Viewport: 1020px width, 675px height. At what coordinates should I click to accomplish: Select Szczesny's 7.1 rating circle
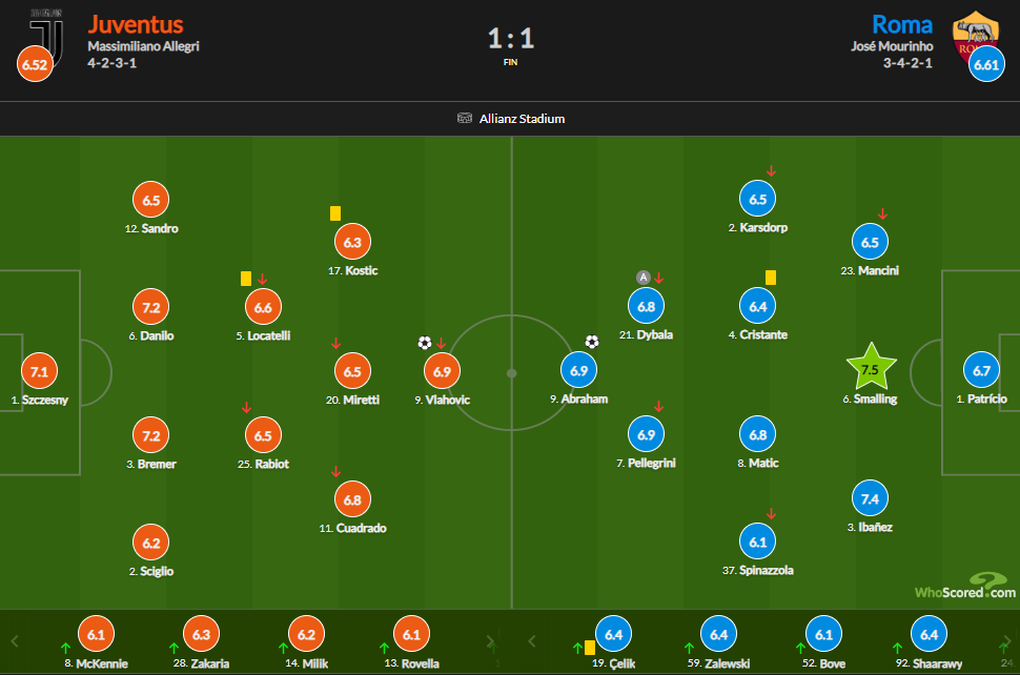pyautogui.click(x=39, y=371)
